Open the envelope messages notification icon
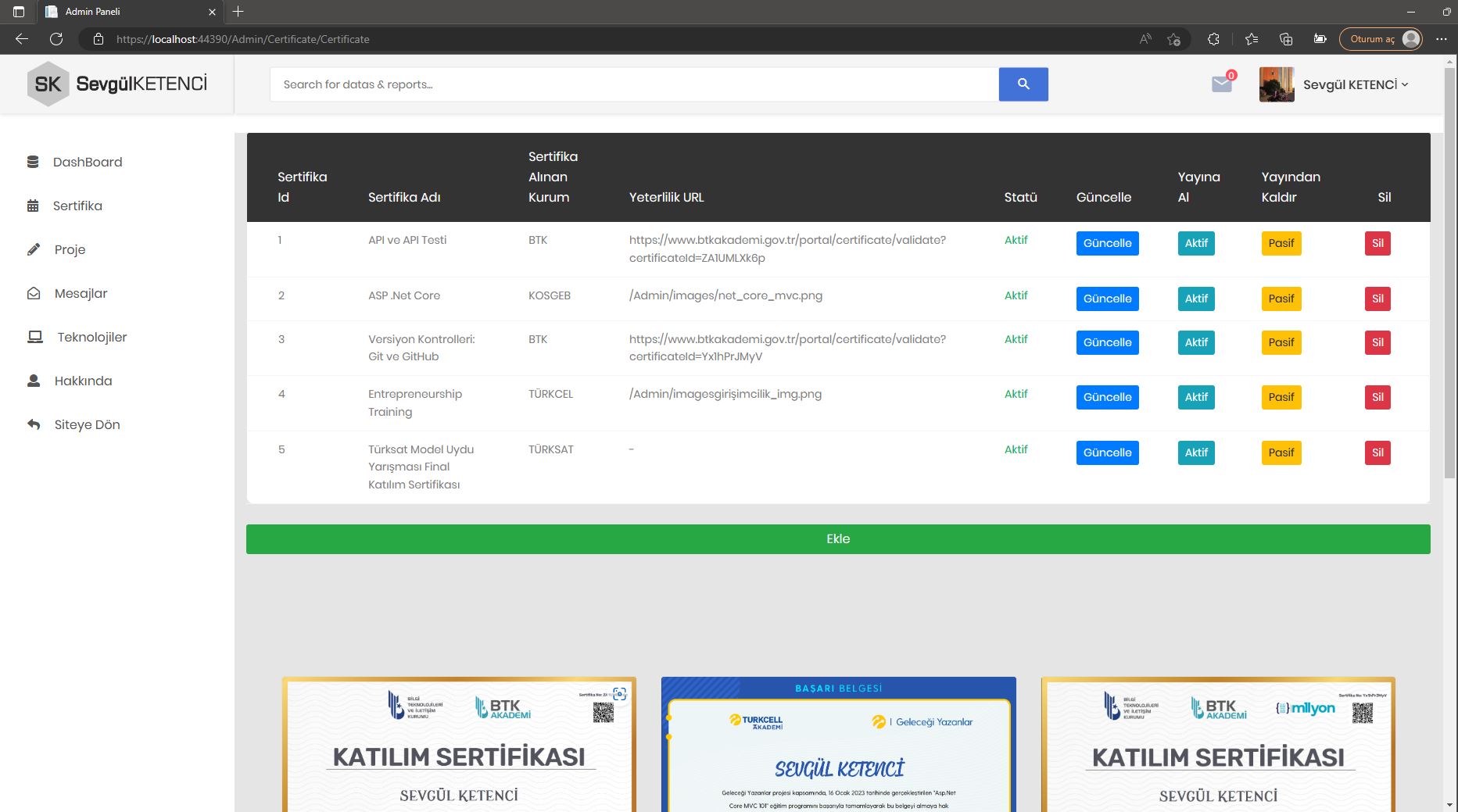This screenshot has width=1458, height=812. point(1222,84)
